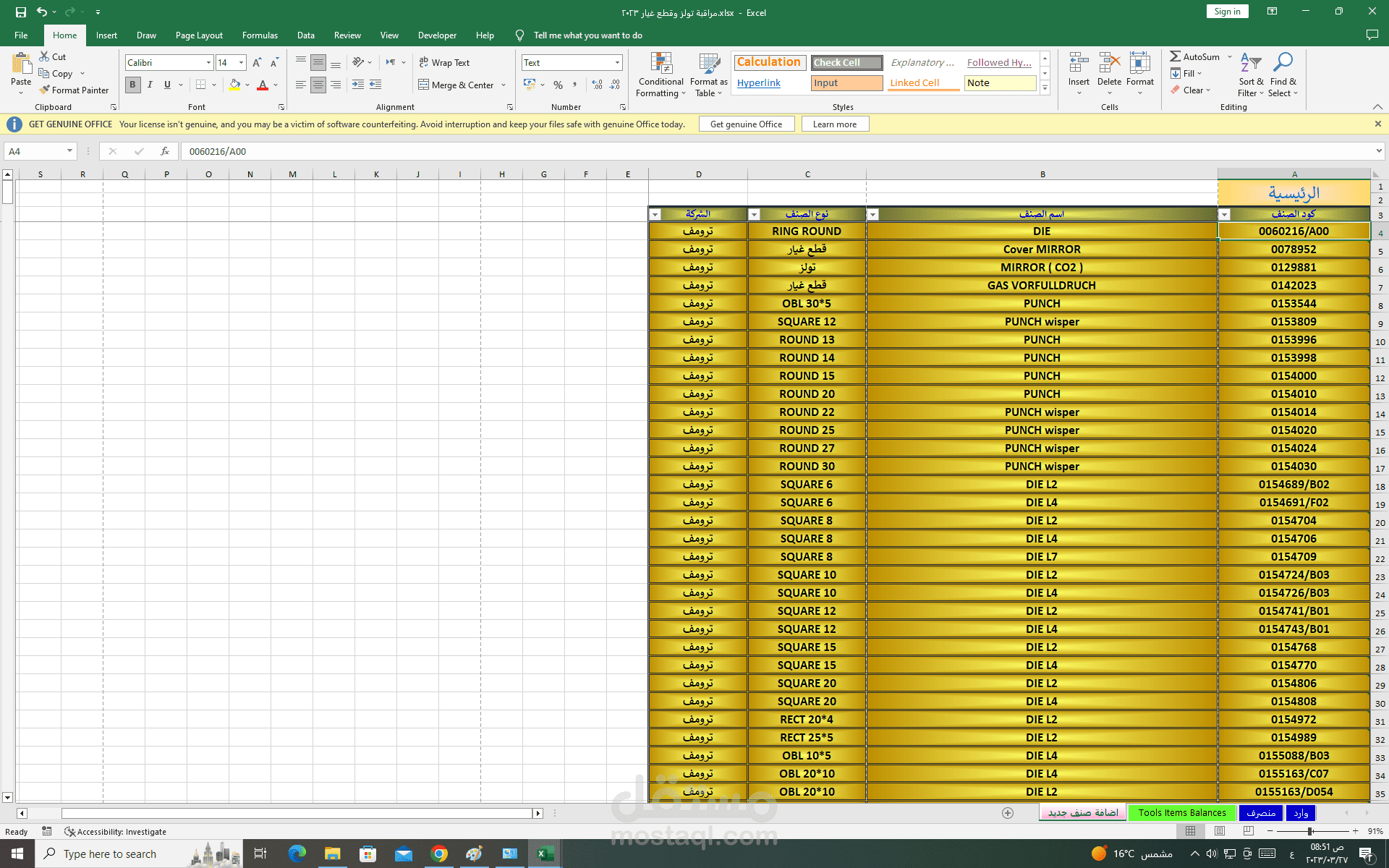Toggle Wrap Text on selected cell
Image resolution: width=1389 pixels, height=868 pixels.
pos(444,63)
